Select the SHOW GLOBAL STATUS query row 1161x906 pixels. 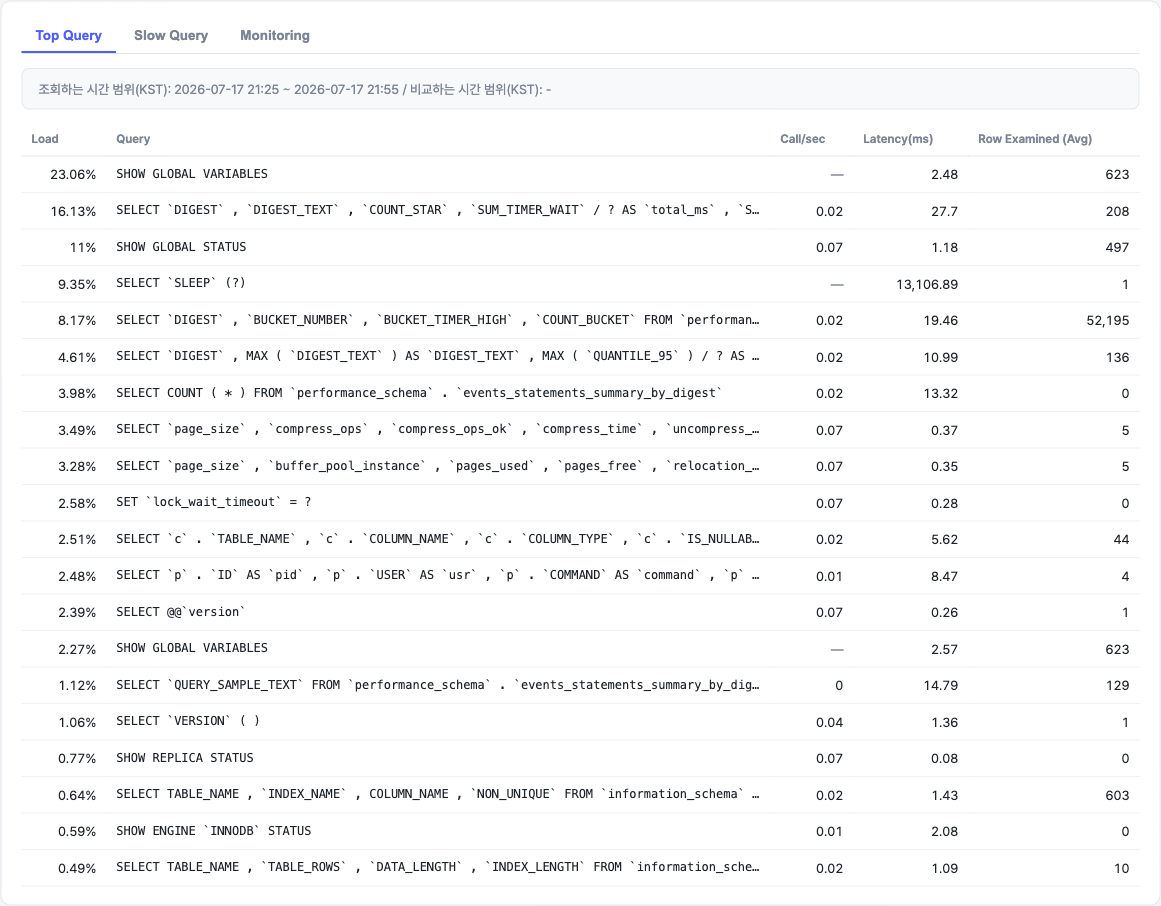(580, 247)
